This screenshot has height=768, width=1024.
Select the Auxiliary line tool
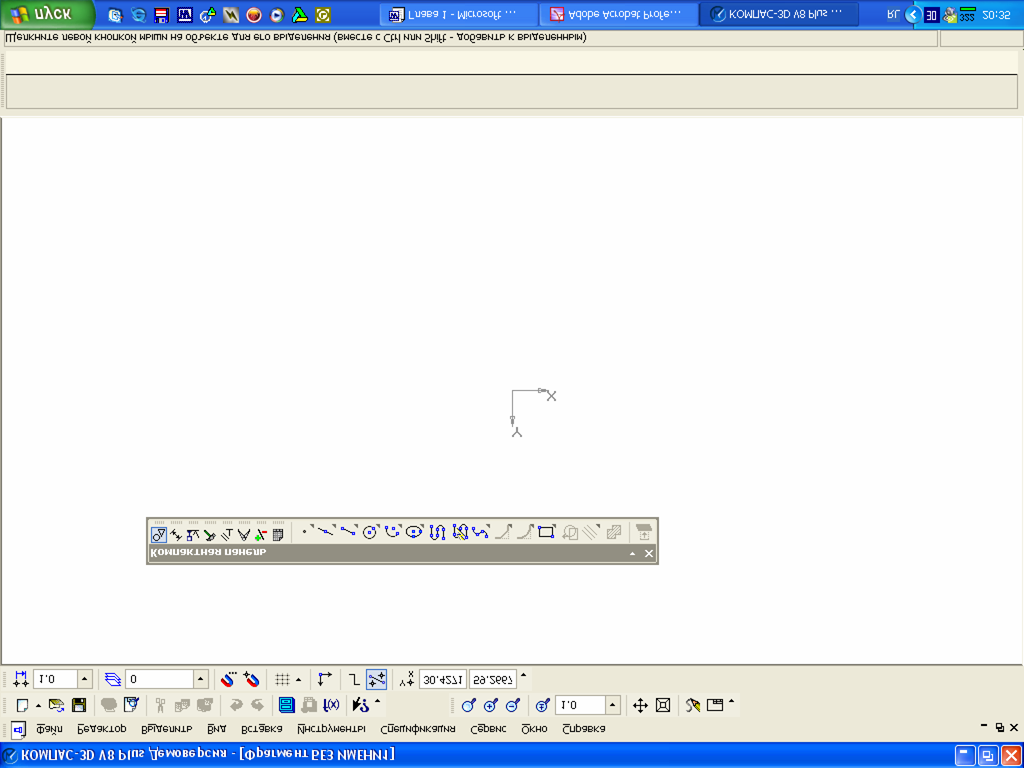pos(327,532)
